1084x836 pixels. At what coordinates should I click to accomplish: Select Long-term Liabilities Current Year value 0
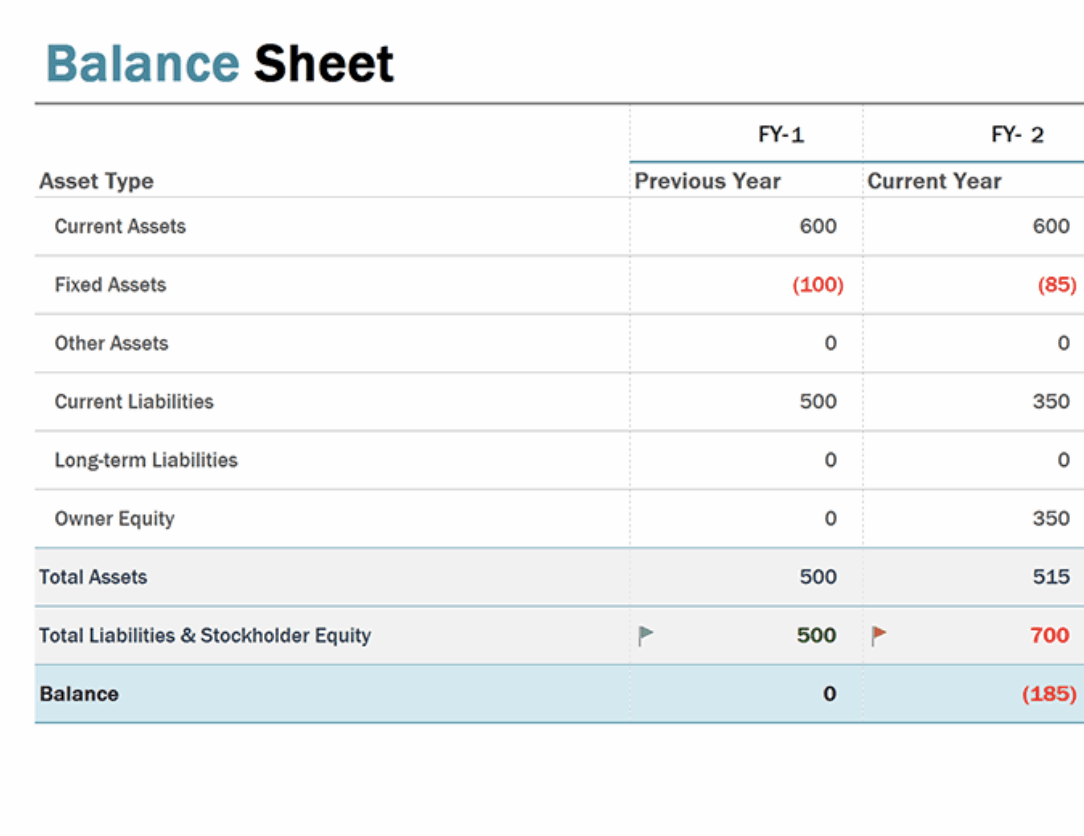click(x=1063, y=461)
